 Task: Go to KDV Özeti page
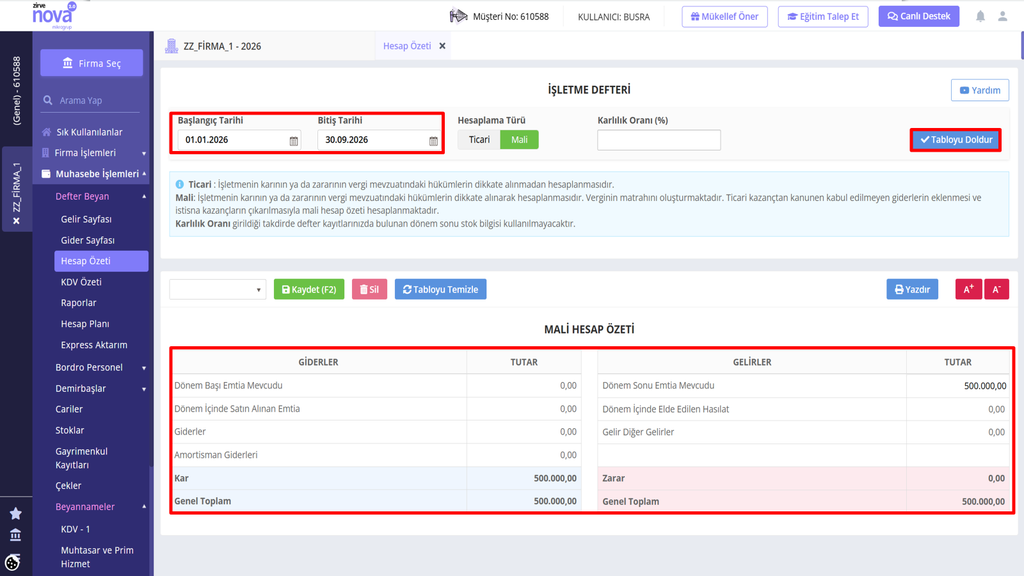(81, 282)
